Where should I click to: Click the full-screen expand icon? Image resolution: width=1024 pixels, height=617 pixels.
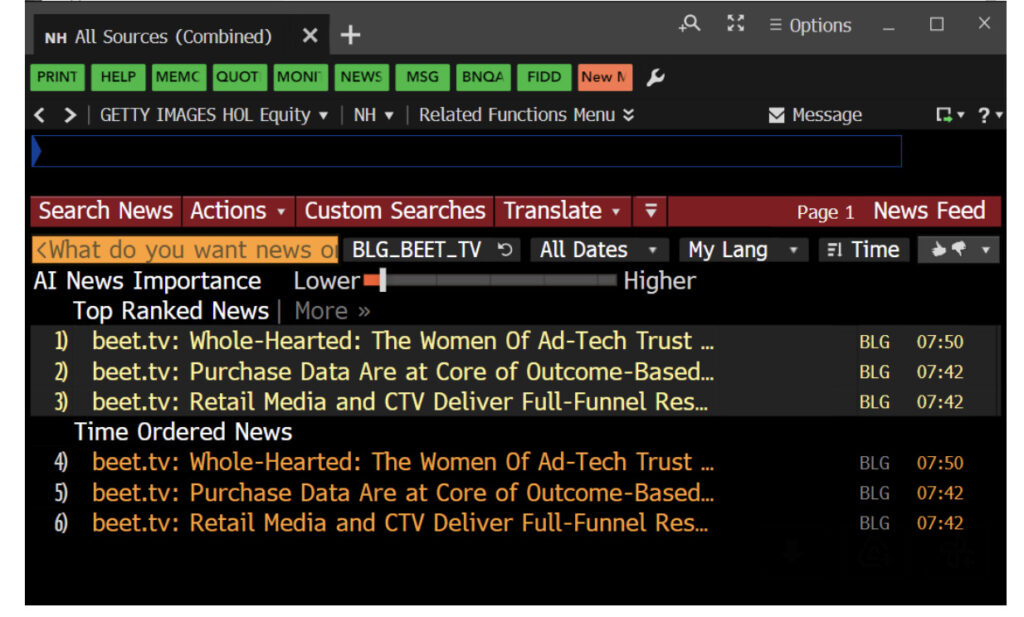coord(735,24)
